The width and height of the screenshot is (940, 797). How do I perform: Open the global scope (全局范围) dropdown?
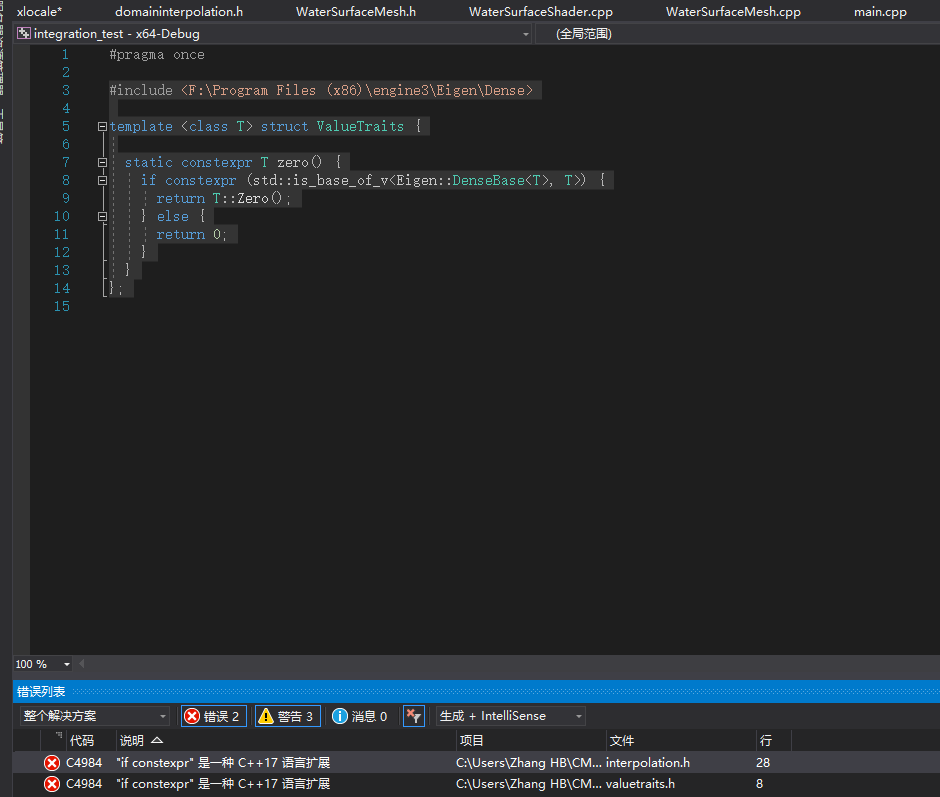click(737, 34)
